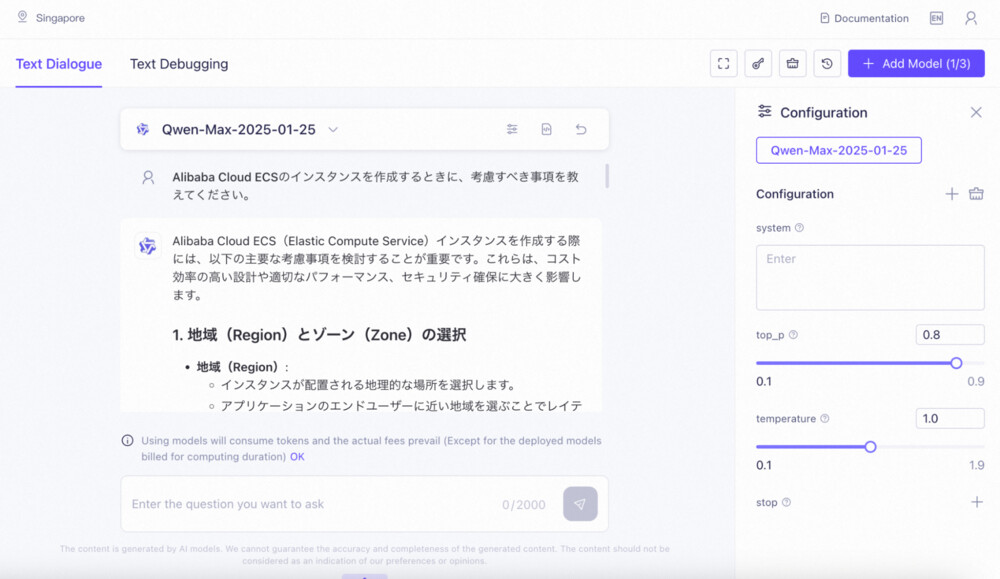Click the fullscreen expand icon
Screen dimensions: 1000x579
(x=723, y=64)
